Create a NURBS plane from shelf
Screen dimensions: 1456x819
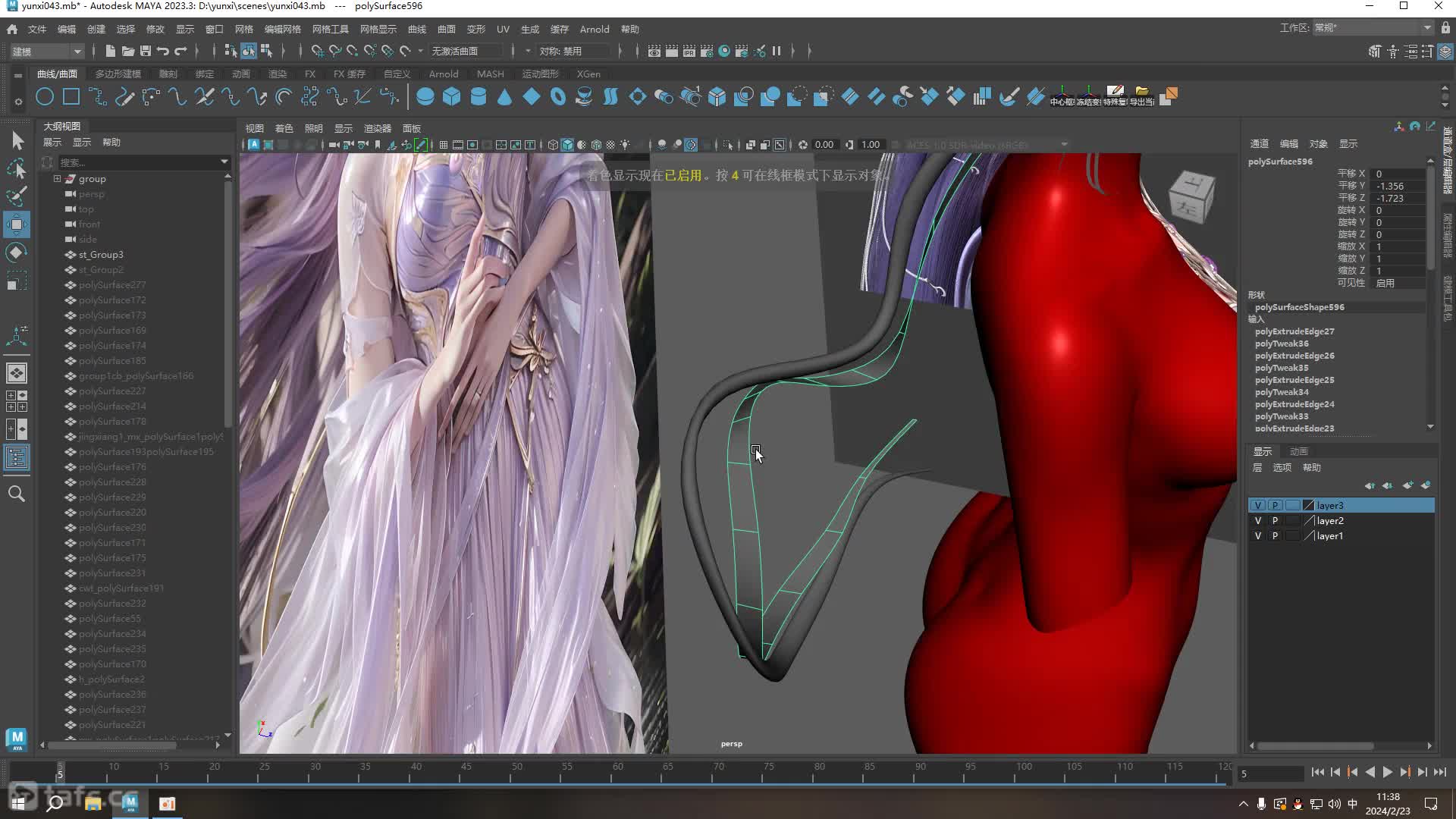click(532, 96)
